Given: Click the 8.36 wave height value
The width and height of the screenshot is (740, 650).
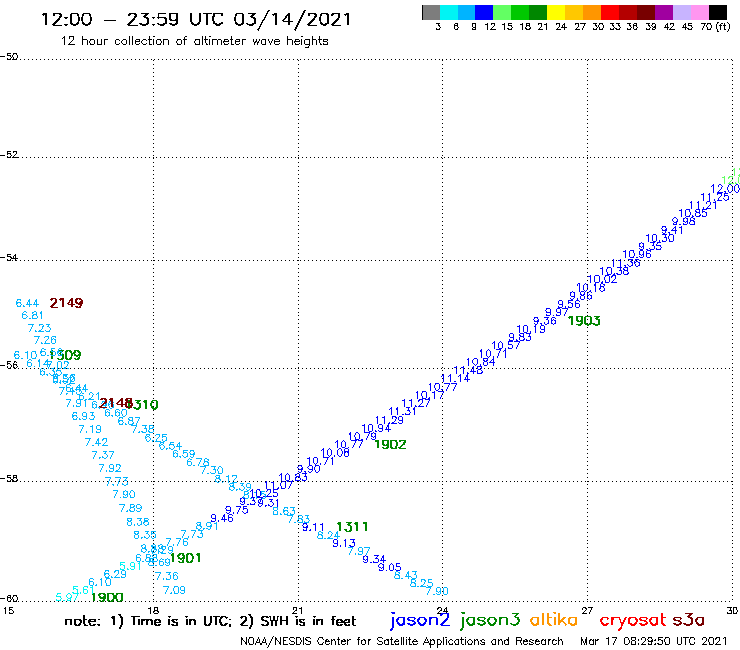Looking at the screenshot, I should point(138,522).
